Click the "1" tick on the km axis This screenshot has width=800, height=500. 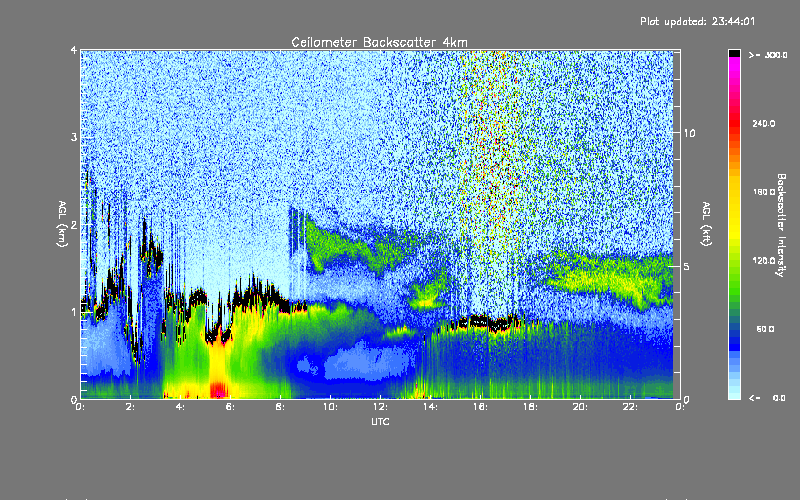click(x=74, y=312)
